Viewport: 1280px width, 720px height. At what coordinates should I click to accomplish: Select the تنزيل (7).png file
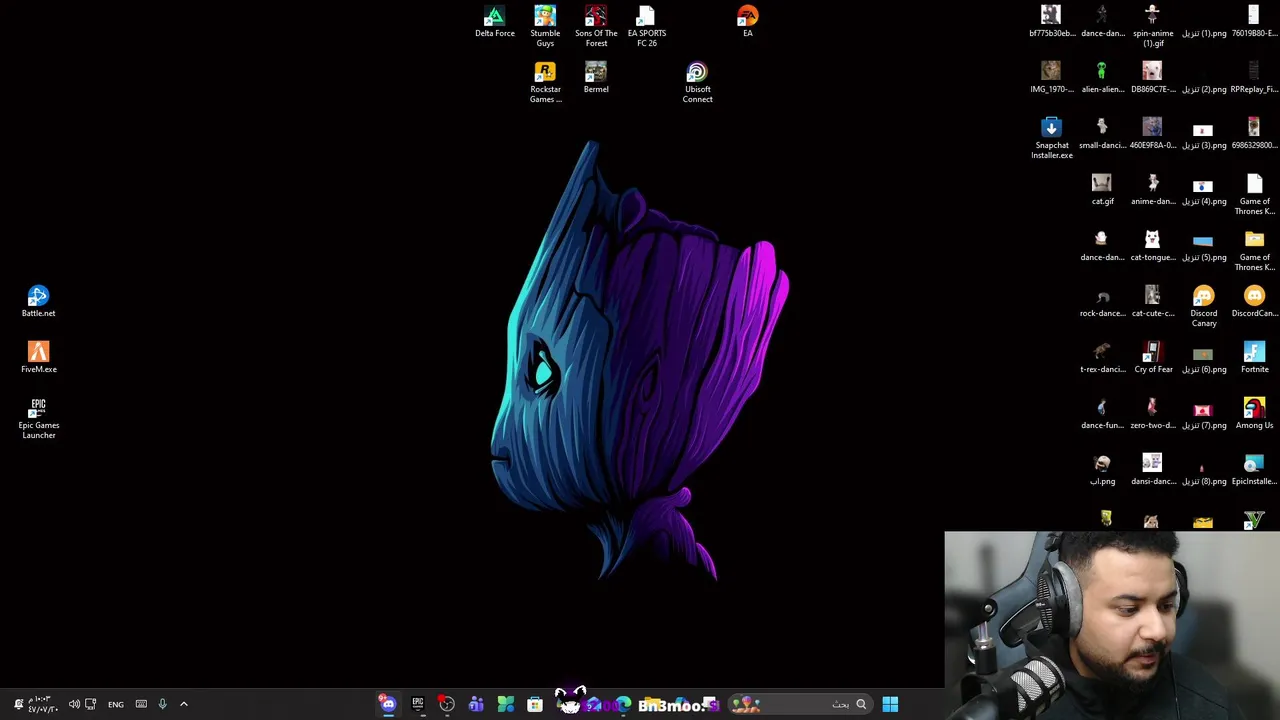[x=1203, y=414]
